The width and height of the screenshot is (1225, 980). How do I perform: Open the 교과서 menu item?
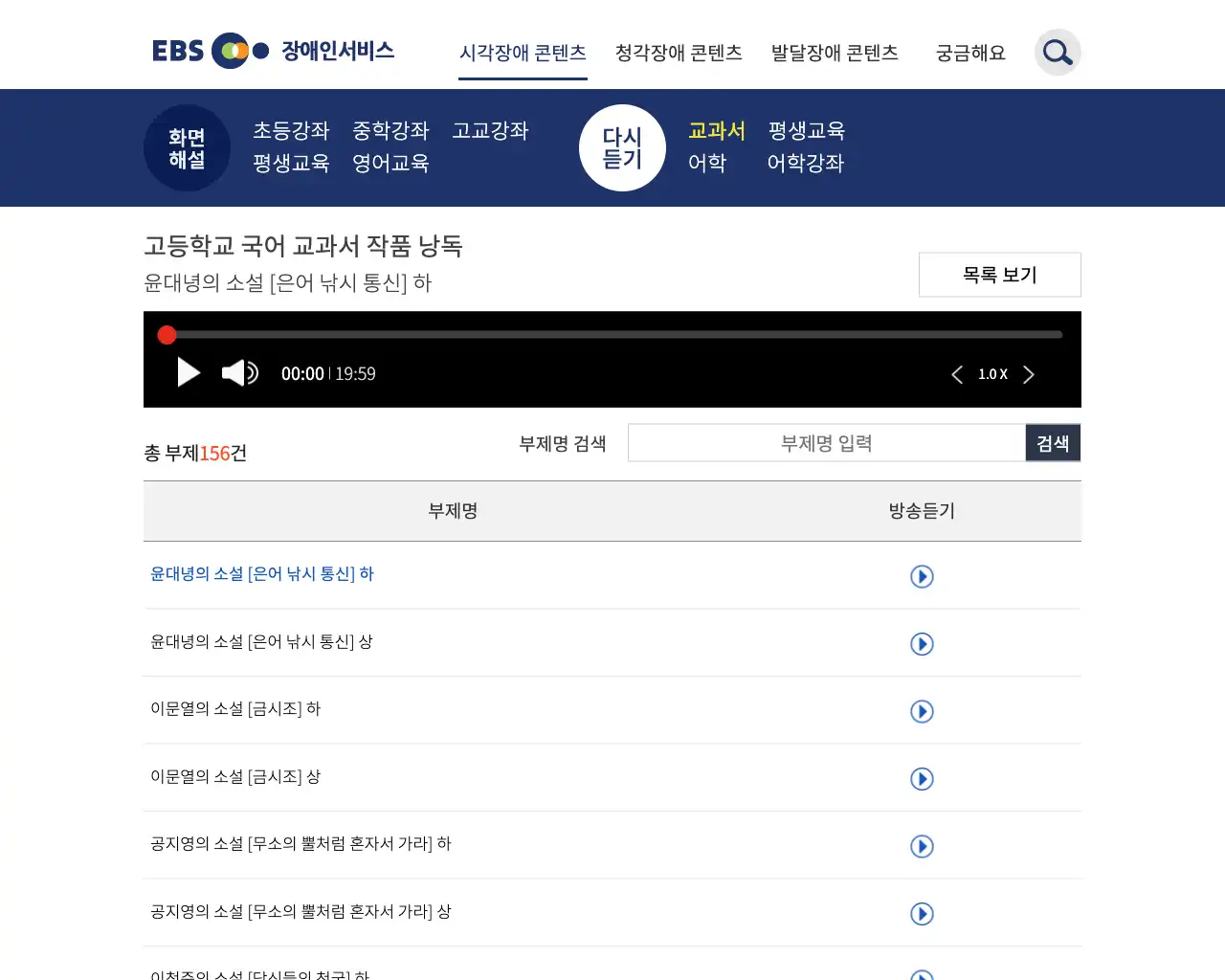click(716, 131)
